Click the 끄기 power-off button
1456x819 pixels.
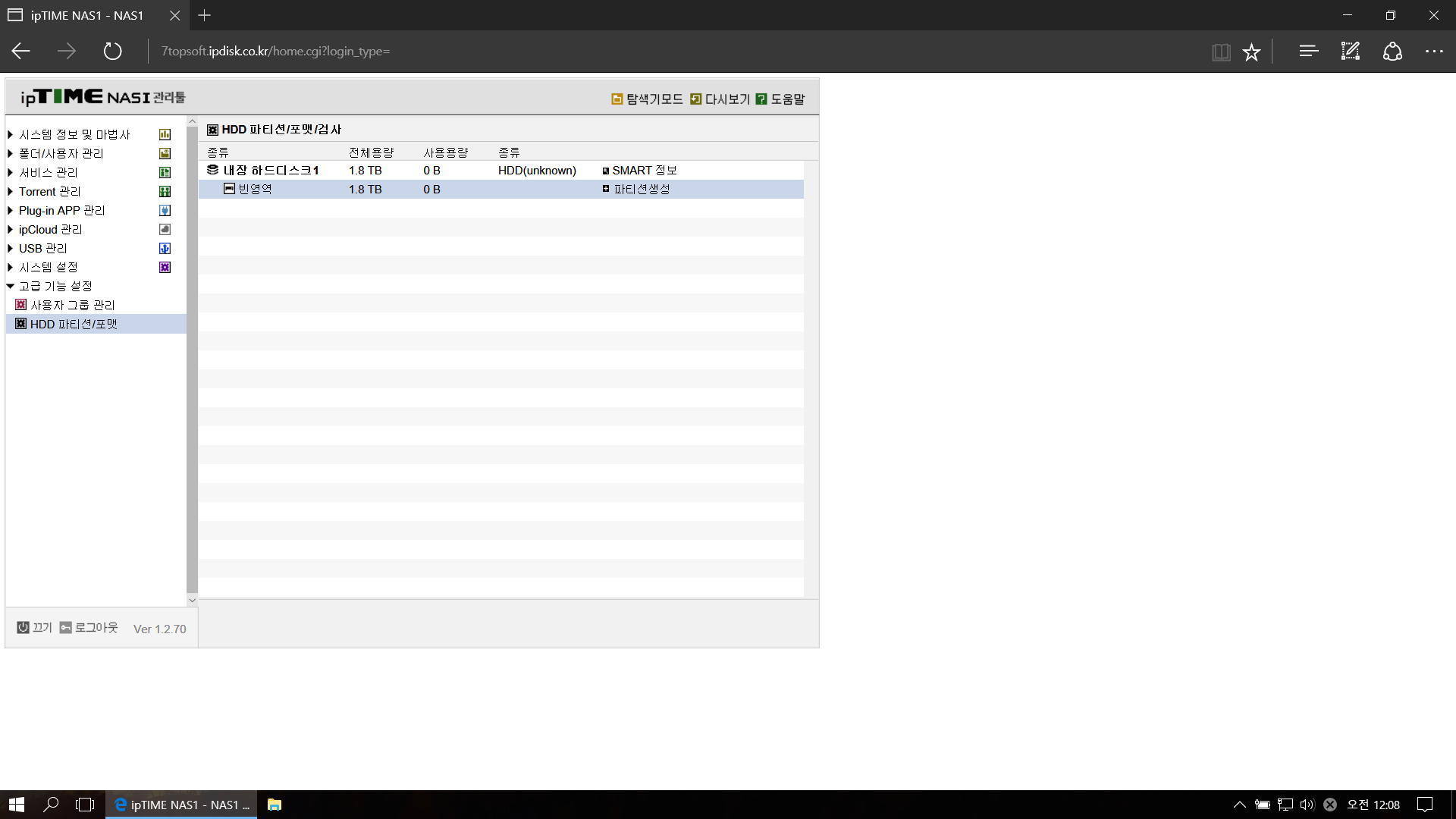pyautogui.click(x=34, y=628)
